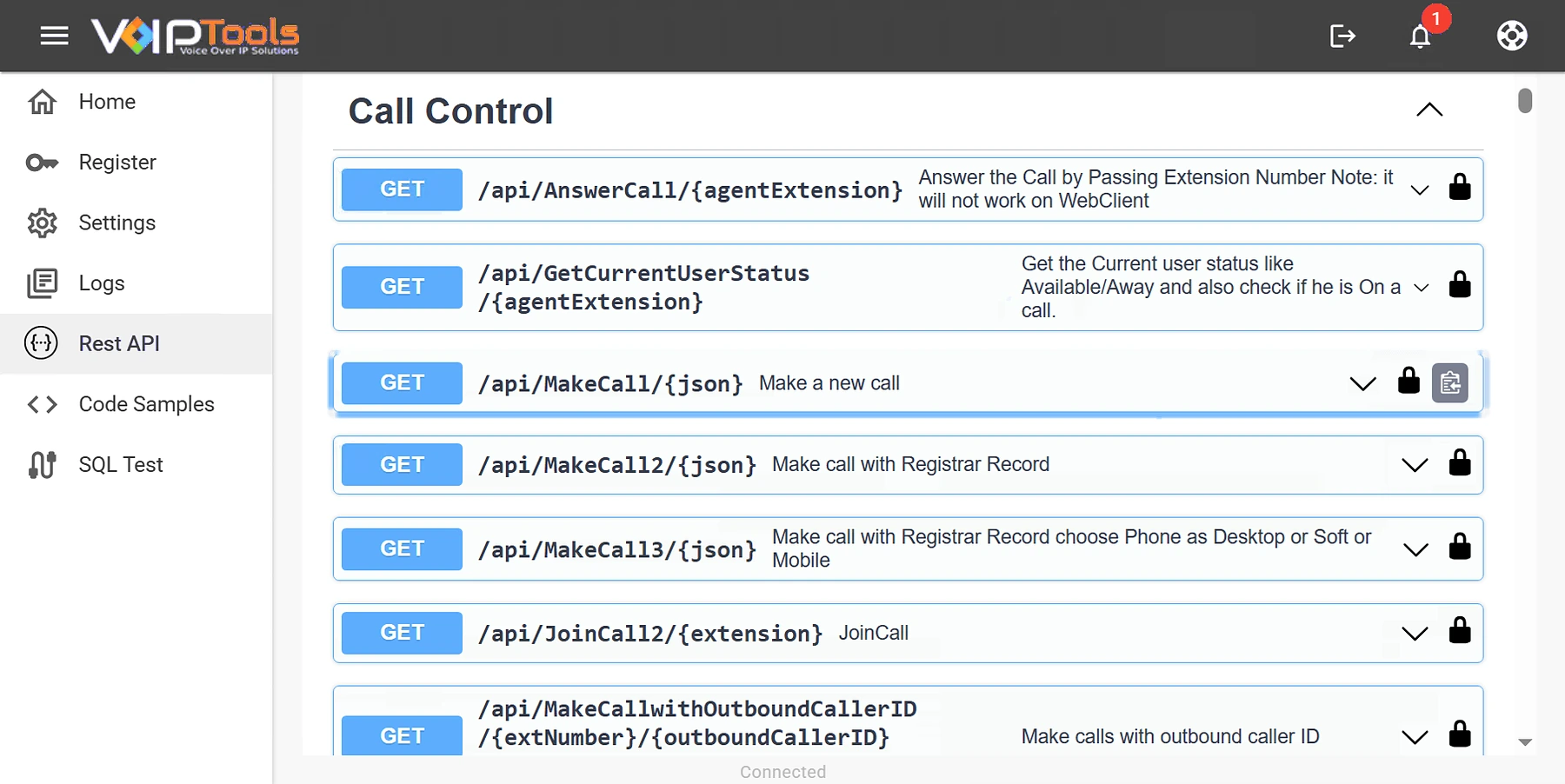Expand the MakeCallwithOutboundCallerID chevron
This screenshot has width=1565, height=784.
(1415, 737)
